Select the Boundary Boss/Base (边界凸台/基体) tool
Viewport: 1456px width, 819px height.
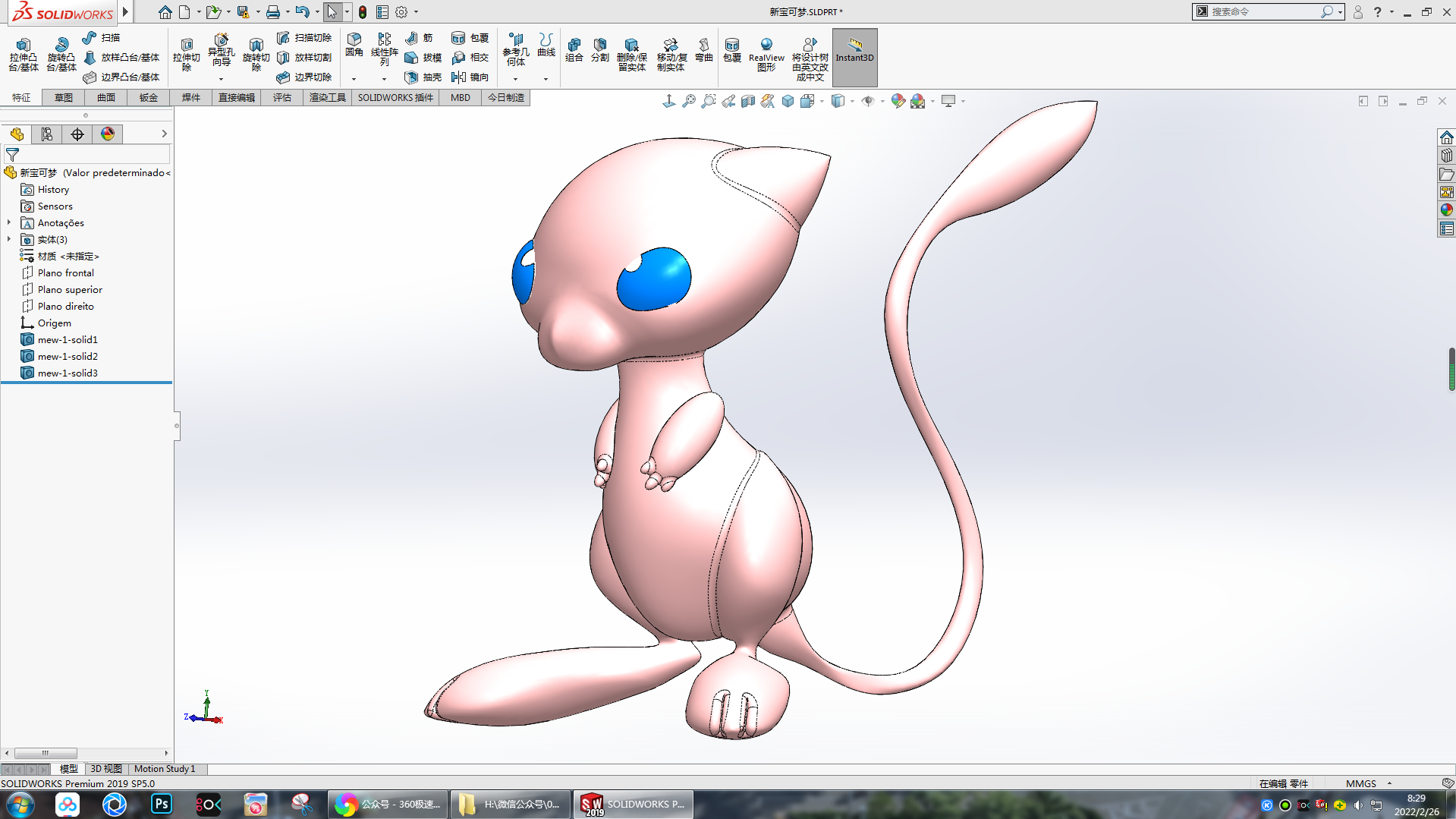tap(121, 77)
